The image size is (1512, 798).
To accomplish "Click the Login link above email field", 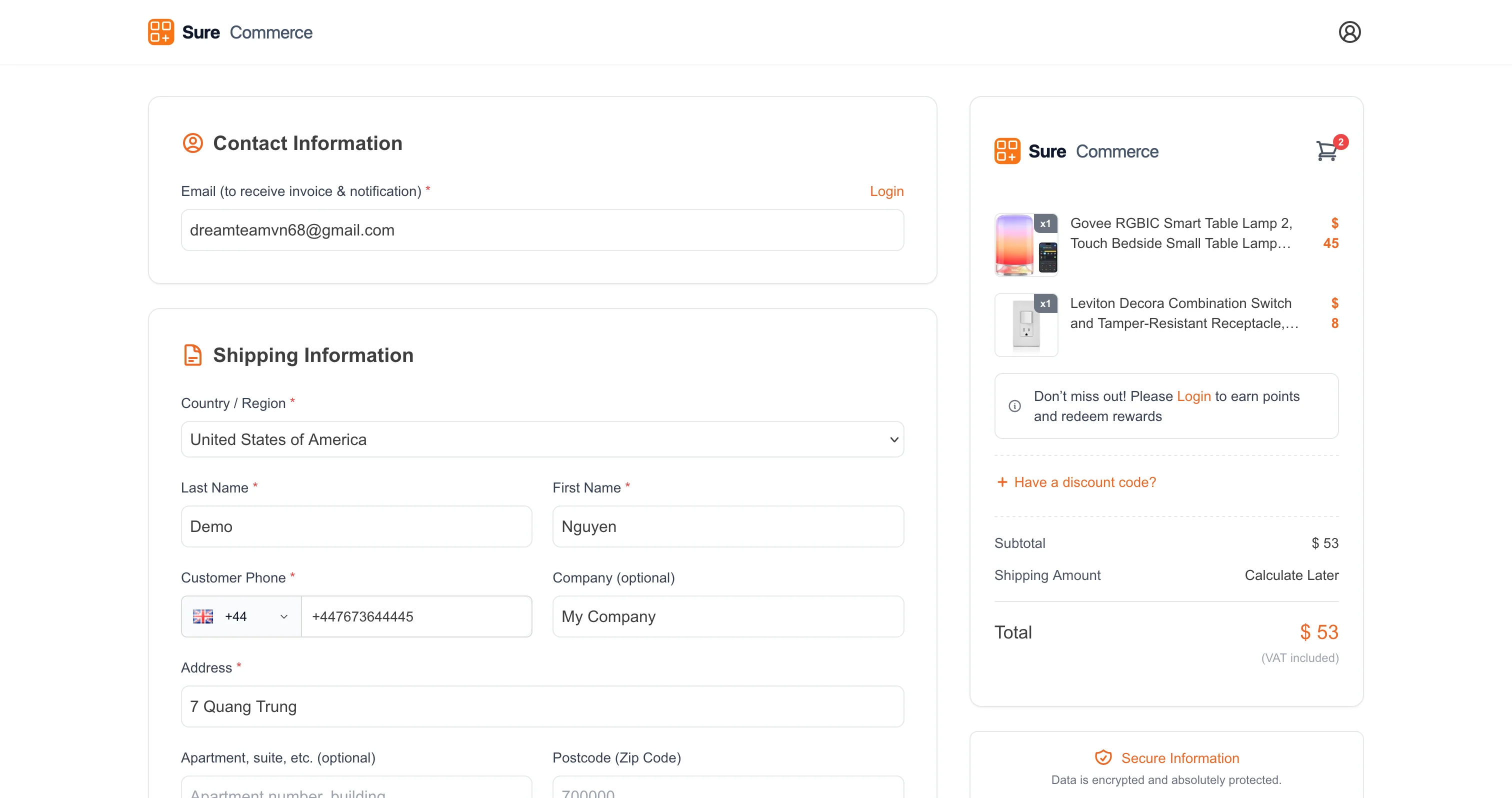I will click(x=886, y=191).
